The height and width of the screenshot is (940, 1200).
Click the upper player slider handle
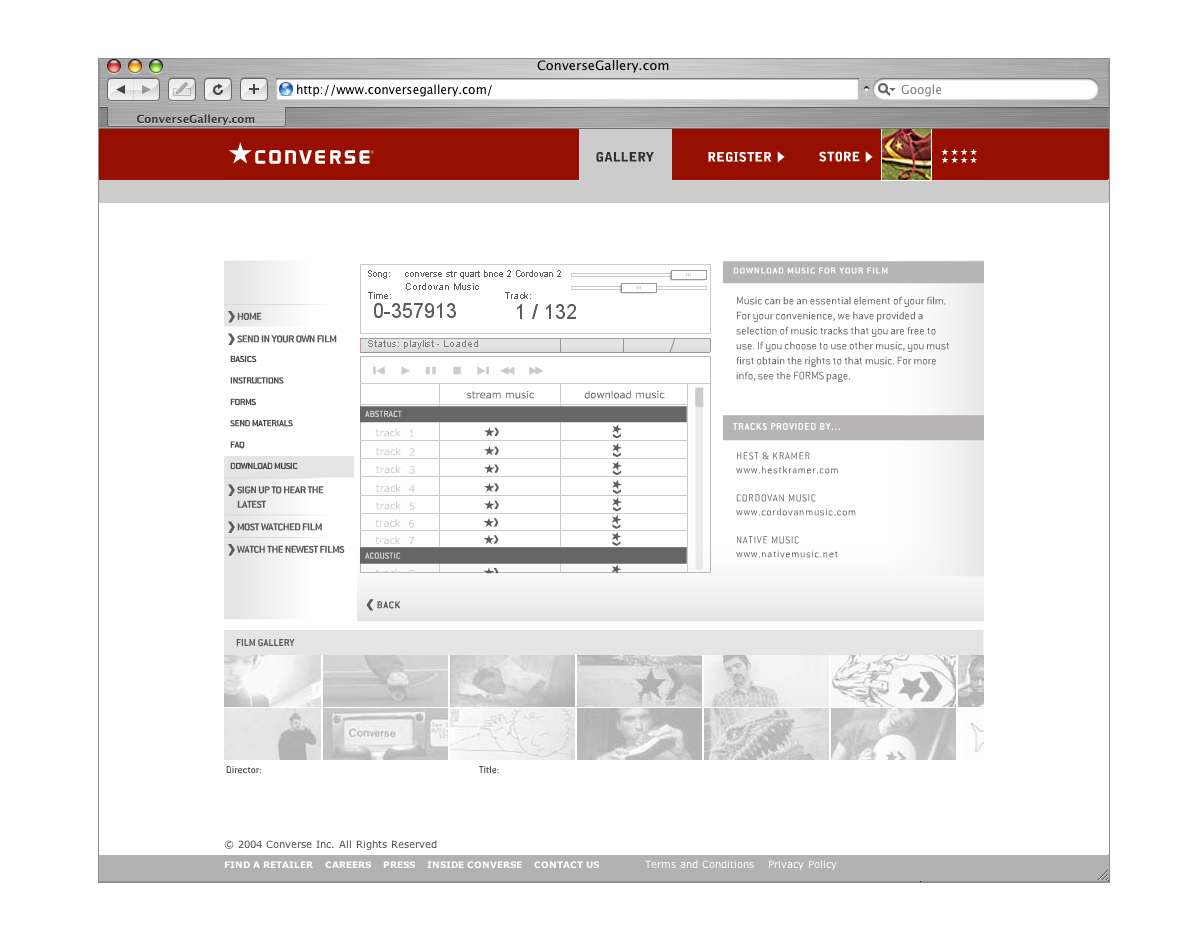pos(688,274)
